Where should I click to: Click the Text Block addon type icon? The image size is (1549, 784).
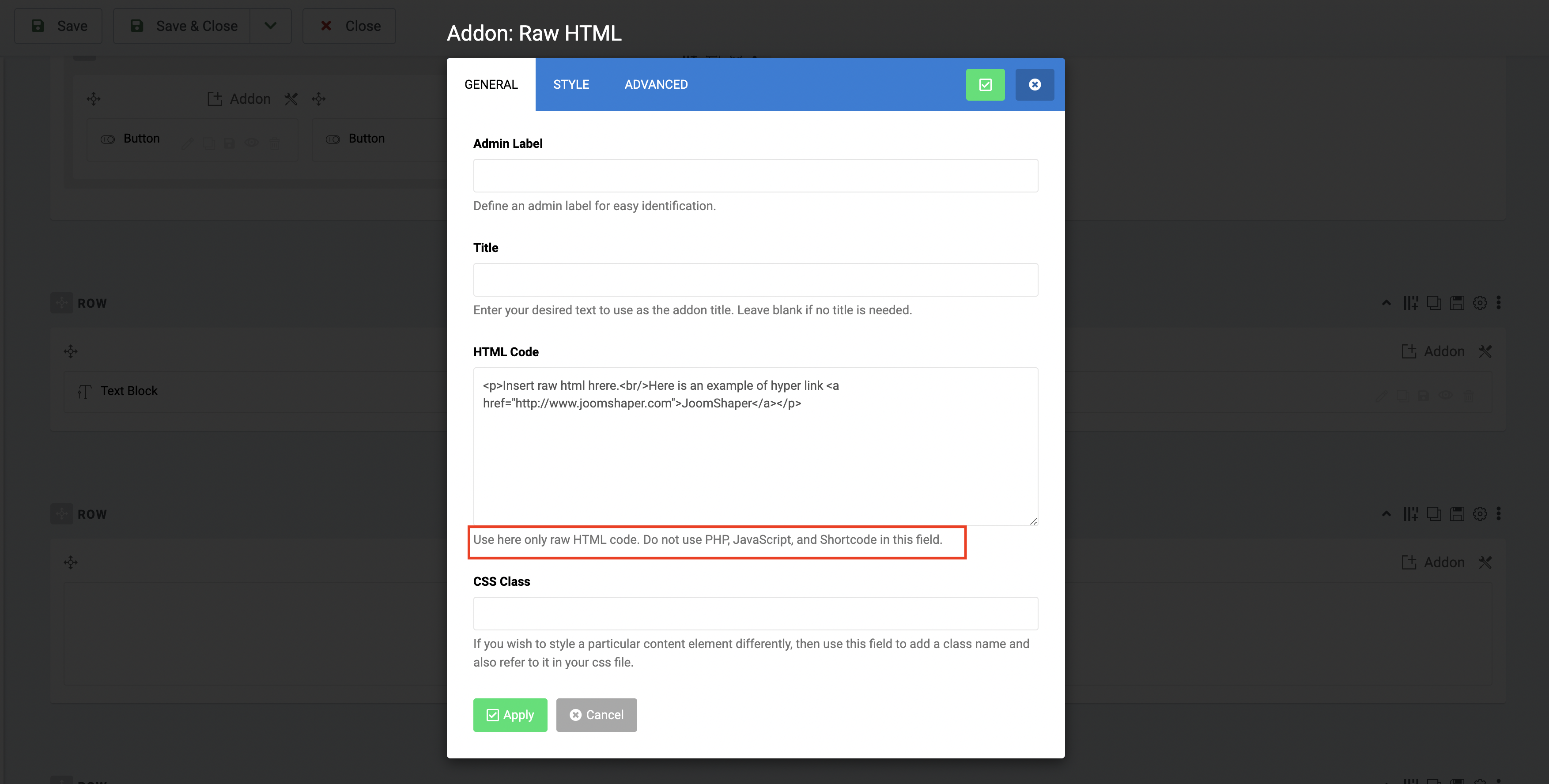tap(84, 392)
